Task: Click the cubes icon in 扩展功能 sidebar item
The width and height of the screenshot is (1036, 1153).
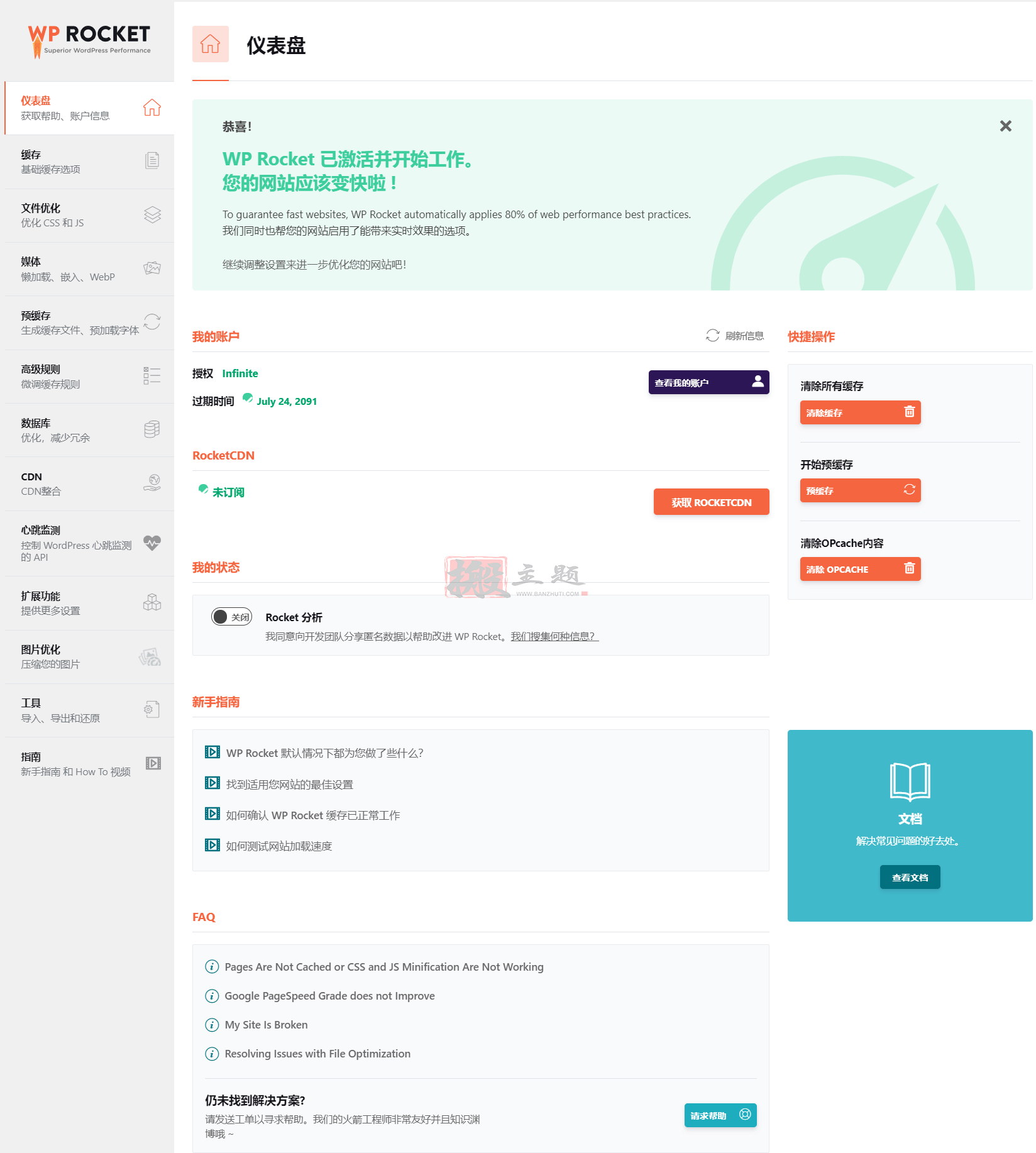Action: click(152, 602)
